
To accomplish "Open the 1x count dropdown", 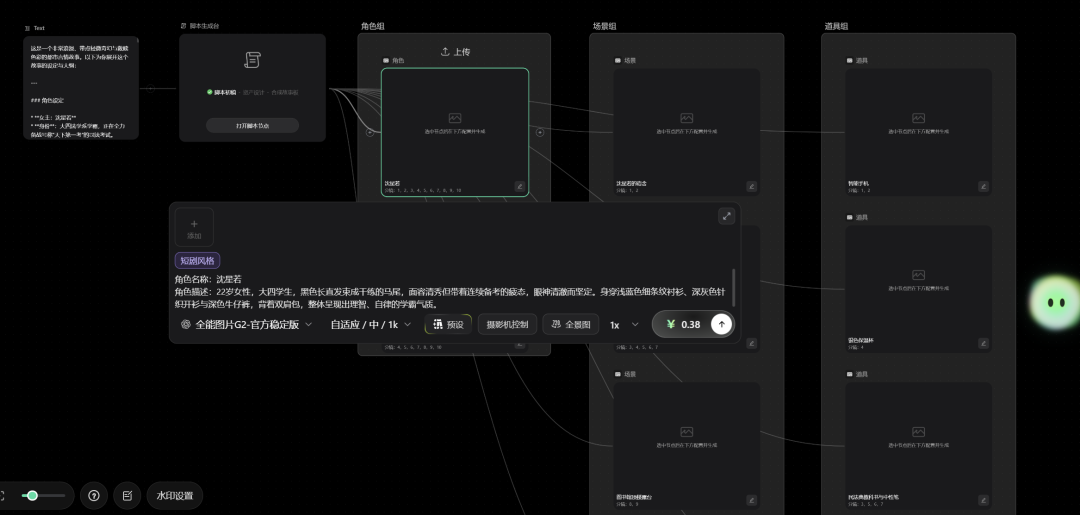I will pos(624,324).
